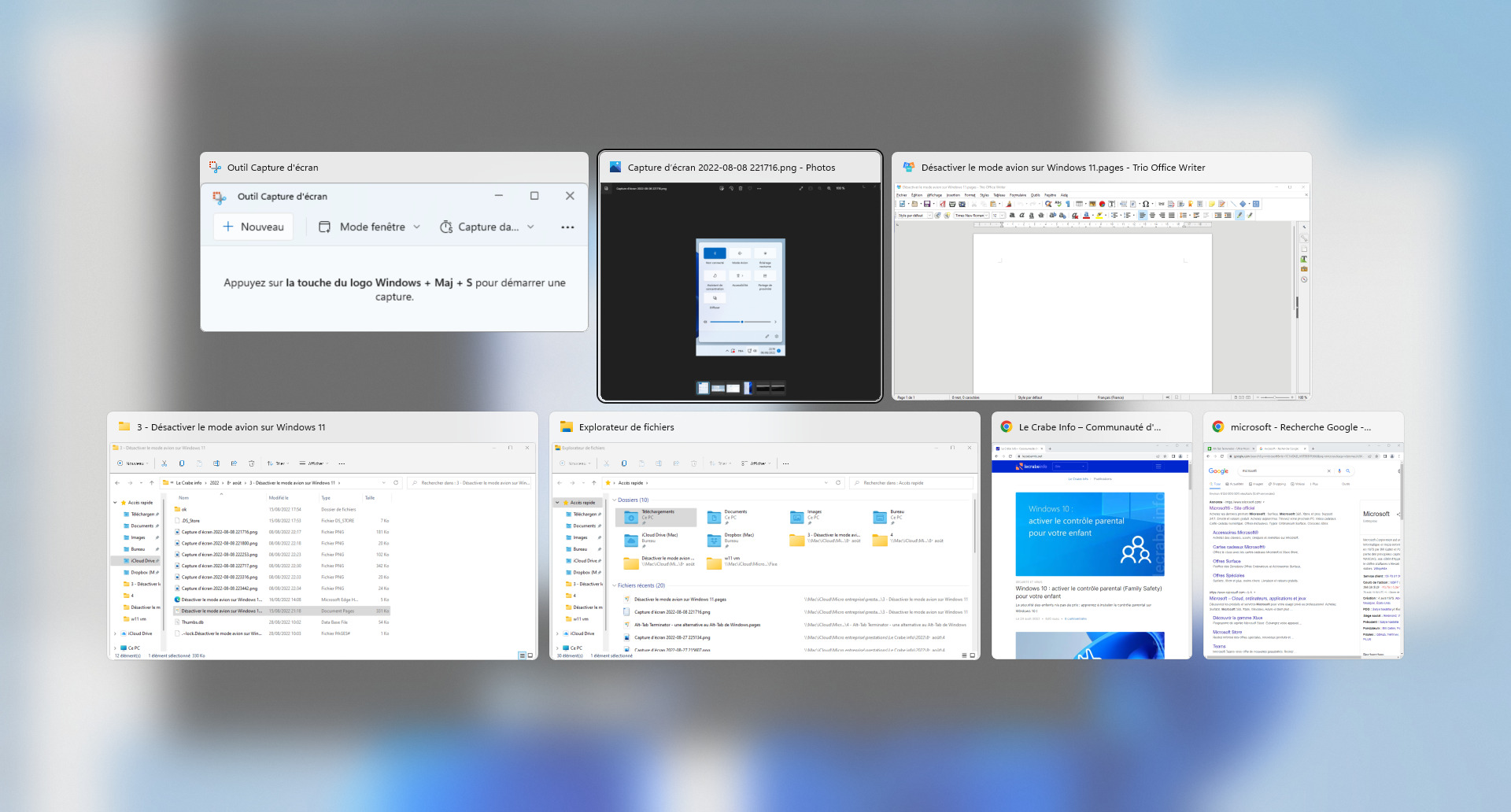1511x812 pixels.
Task: Open the Format menu in Trio Office Writer
Action: 970,195
